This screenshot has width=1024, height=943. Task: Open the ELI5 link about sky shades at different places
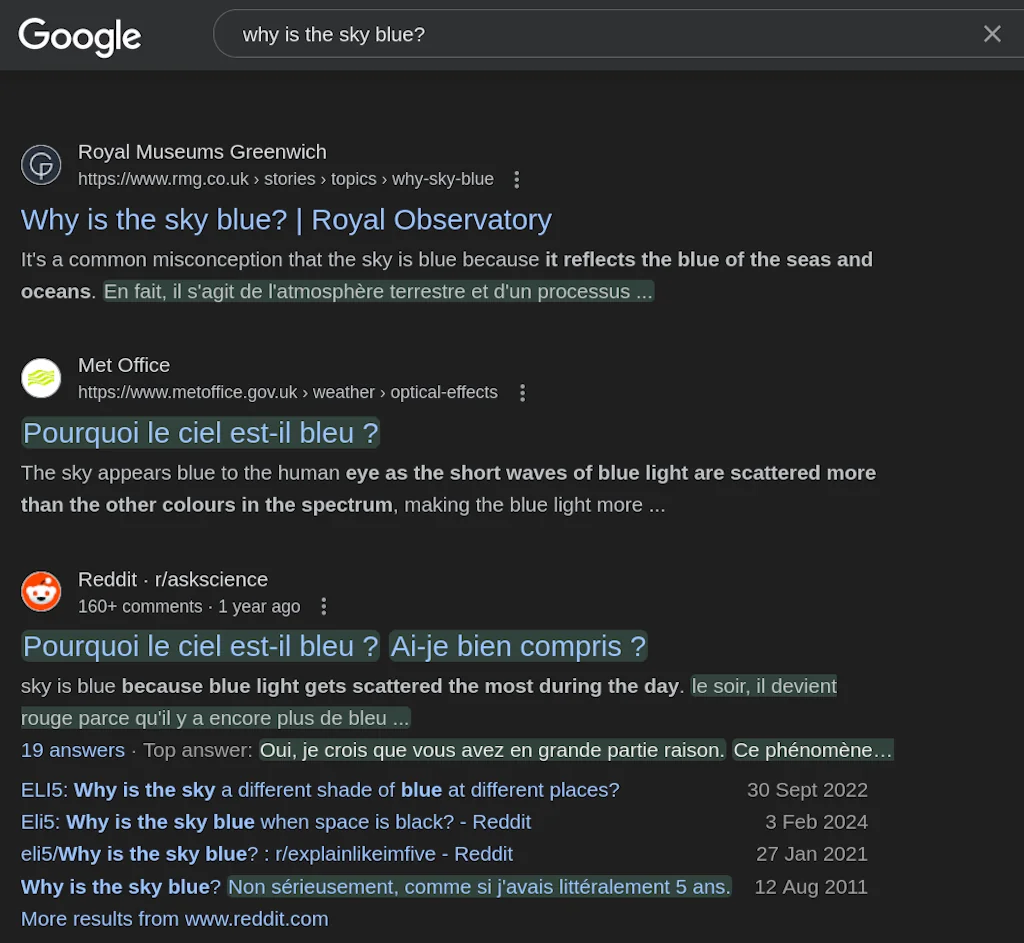pyautogui.click(x=320, y=790)
